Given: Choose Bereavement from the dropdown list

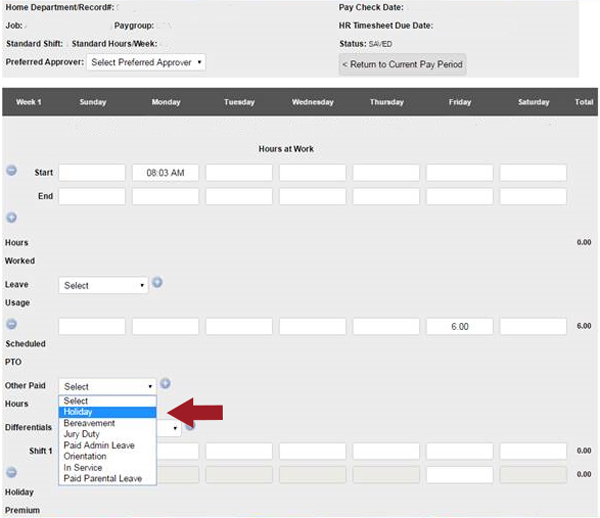Looking at the screenshot, I should (108, 423).
